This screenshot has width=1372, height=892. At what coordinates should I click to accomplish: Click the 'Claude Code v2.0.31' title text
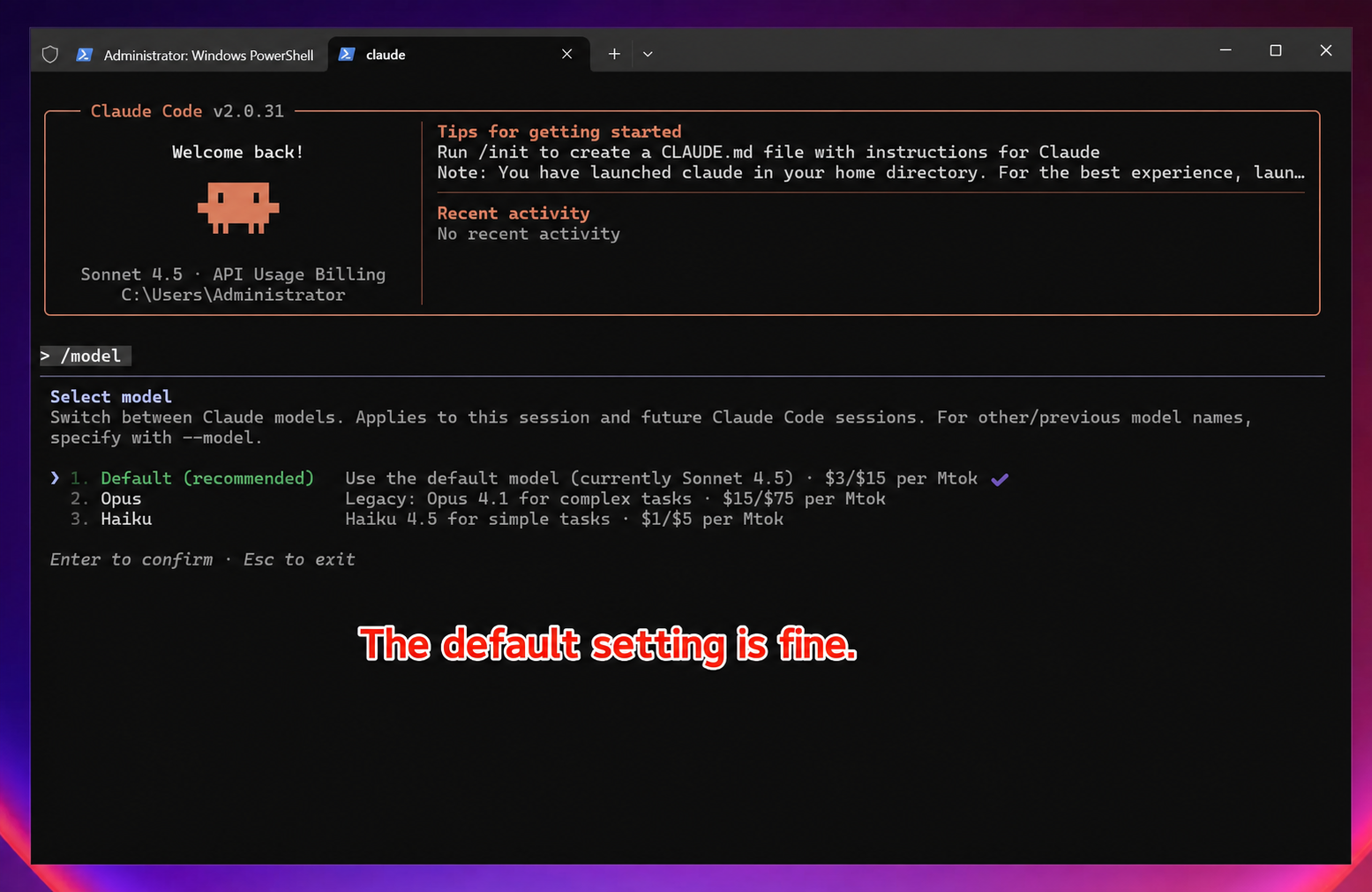187,111
